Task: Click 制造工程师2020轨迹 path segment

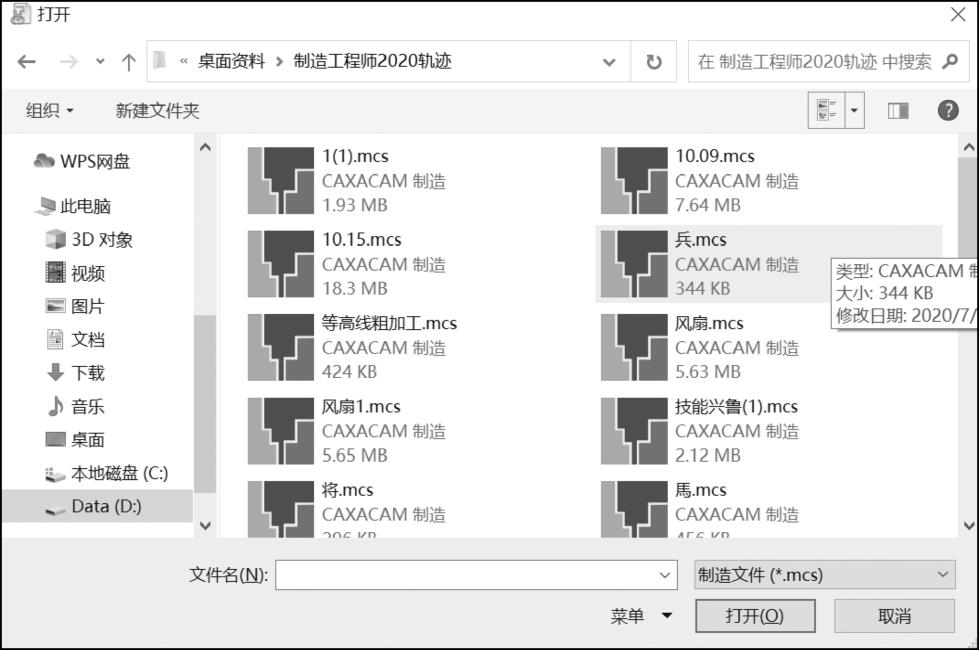Action: [x=372, y=61]
